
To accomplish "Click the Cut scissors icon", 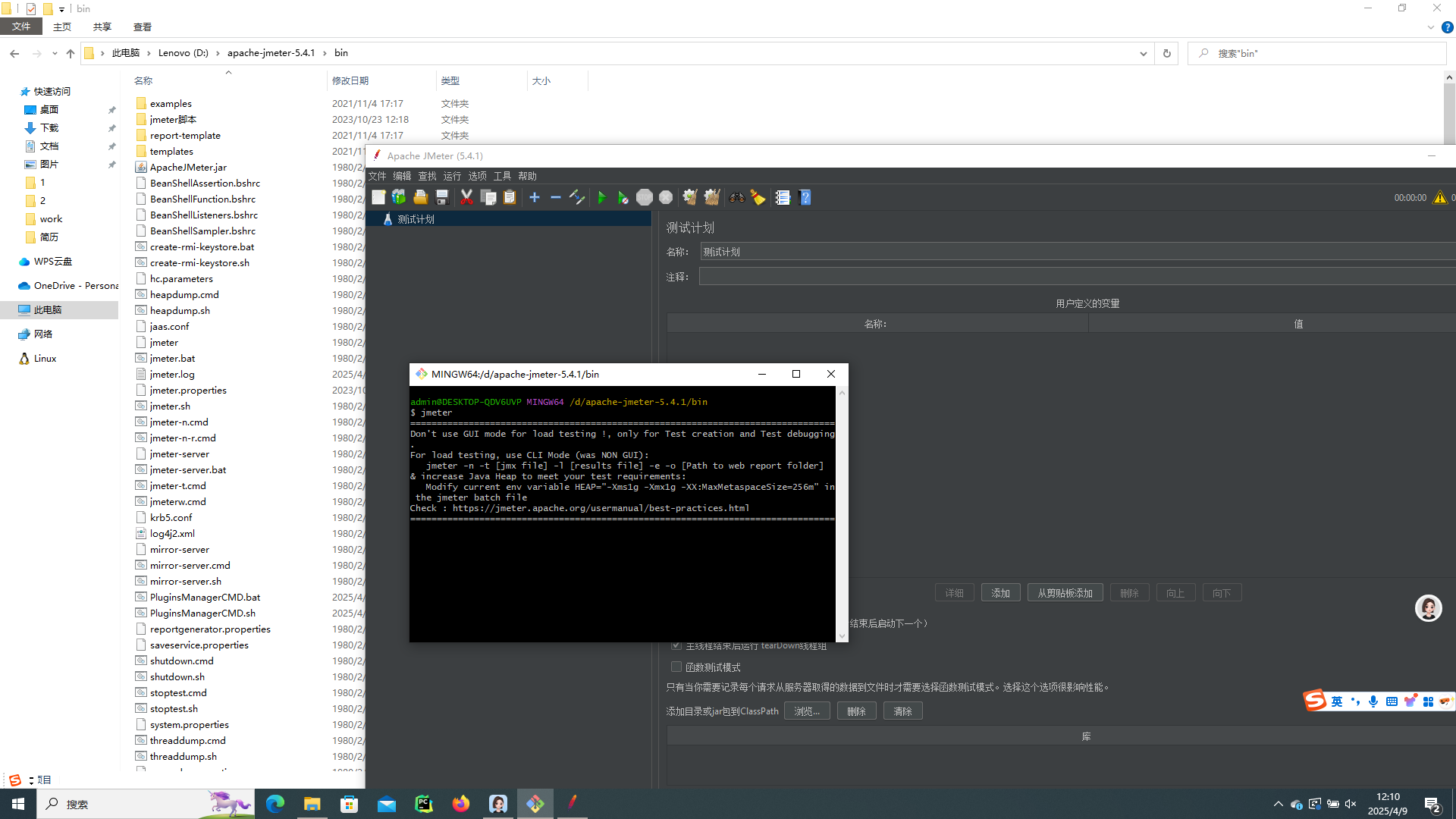I will point(466,198).
